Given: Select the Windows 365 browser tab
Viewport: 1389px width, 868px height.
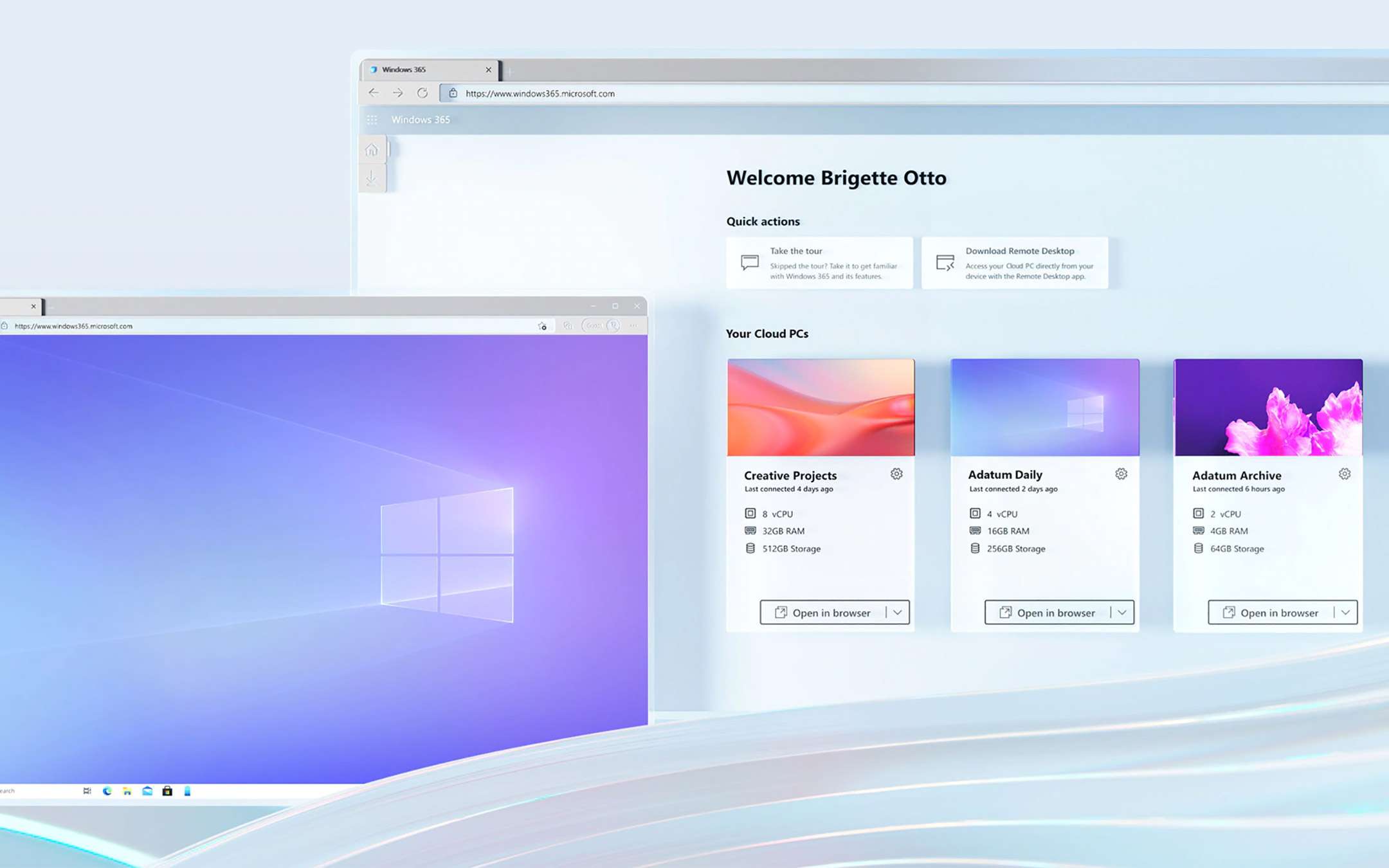Looking at the screenshot, I should tap(430, 69).
